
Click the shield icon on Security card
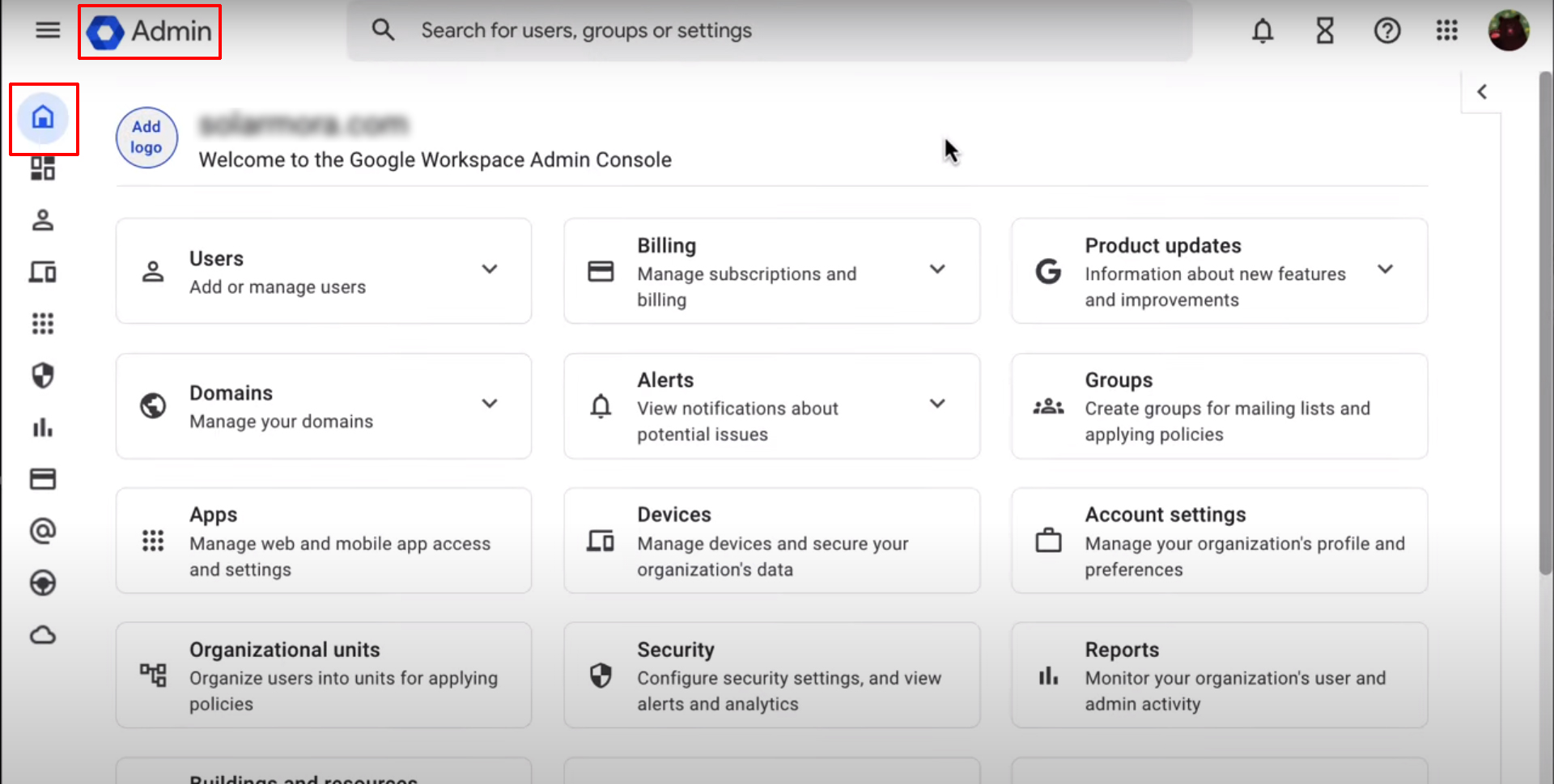(x=601, y=676)
